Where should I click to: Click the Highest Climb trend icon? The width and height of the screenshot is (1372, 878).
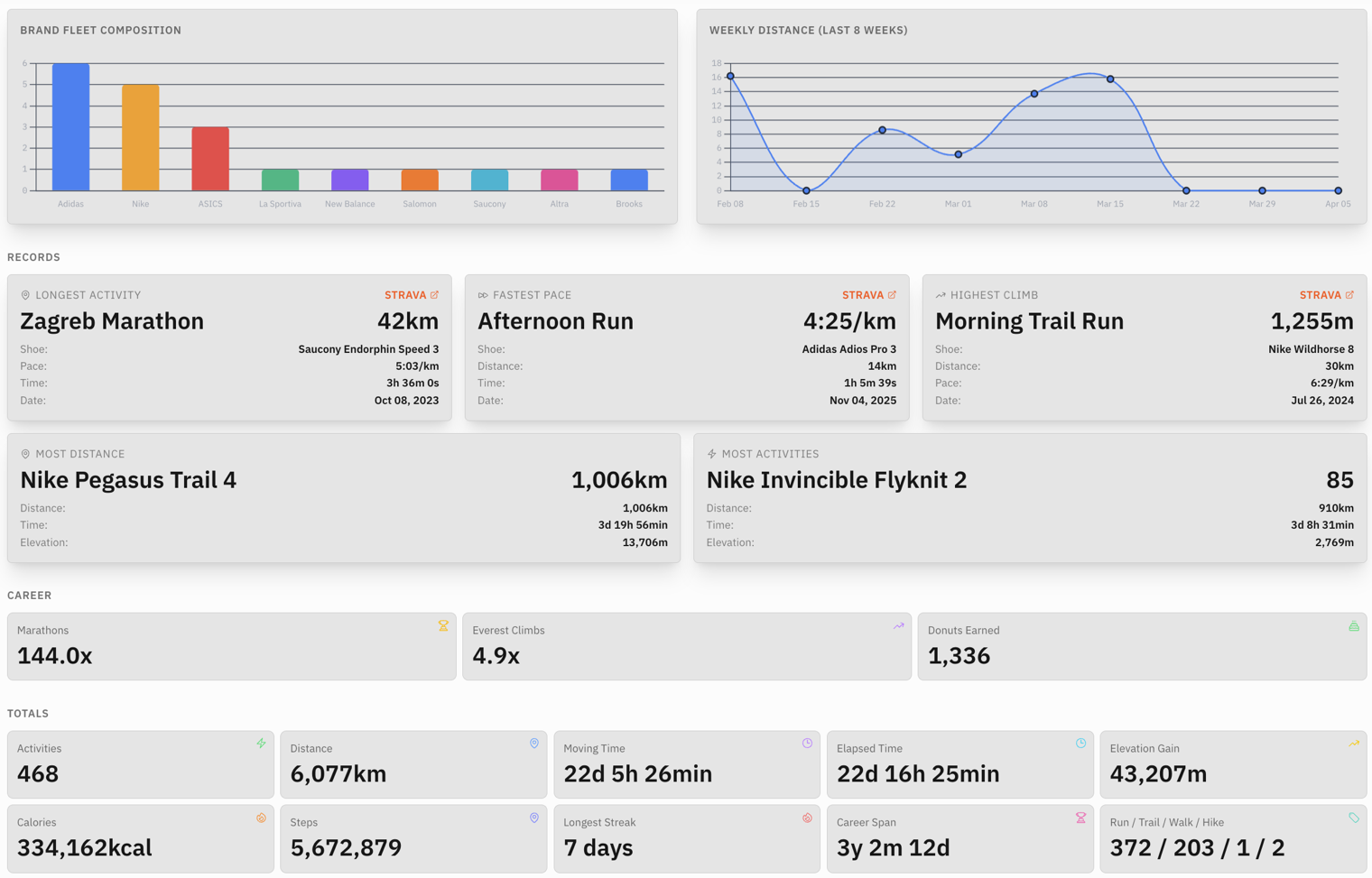(x=941, y=295)
